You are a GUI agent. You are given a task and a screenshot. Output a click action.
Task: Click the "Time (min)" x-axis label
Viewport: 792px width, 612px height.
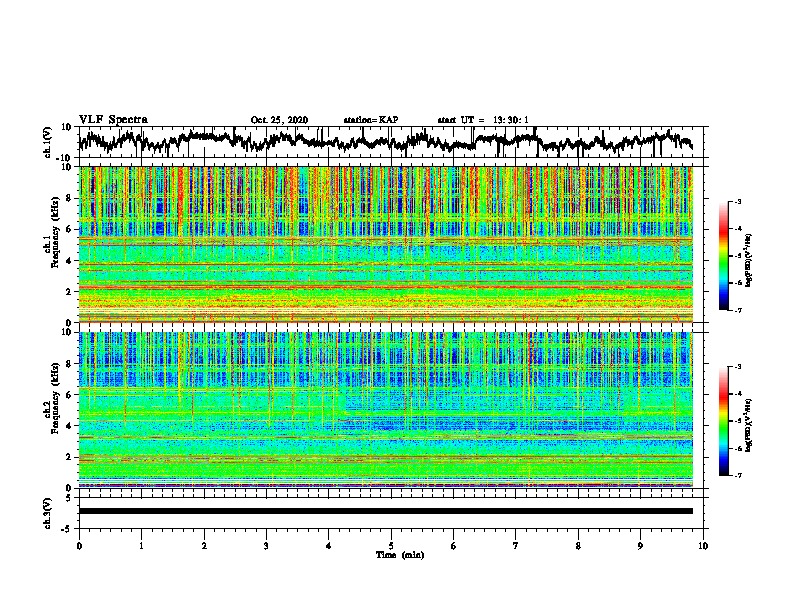tap(400, 555)
